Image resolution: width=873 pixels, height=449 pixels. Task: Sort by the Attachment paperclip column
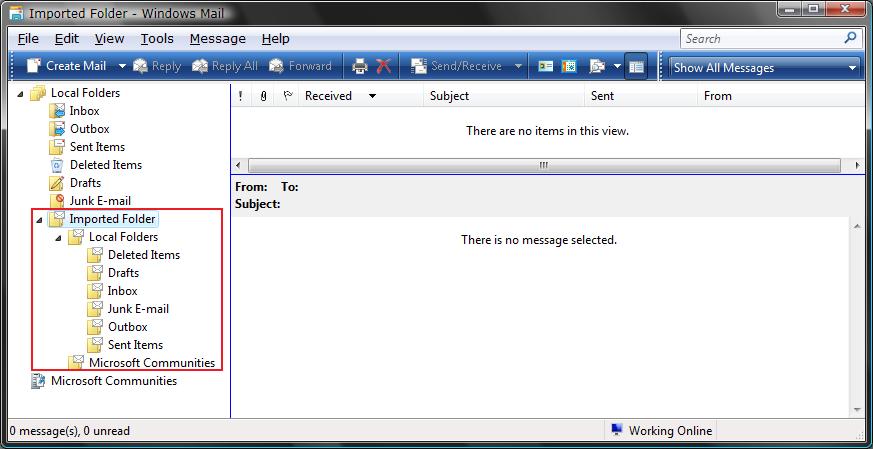point(263,96)
